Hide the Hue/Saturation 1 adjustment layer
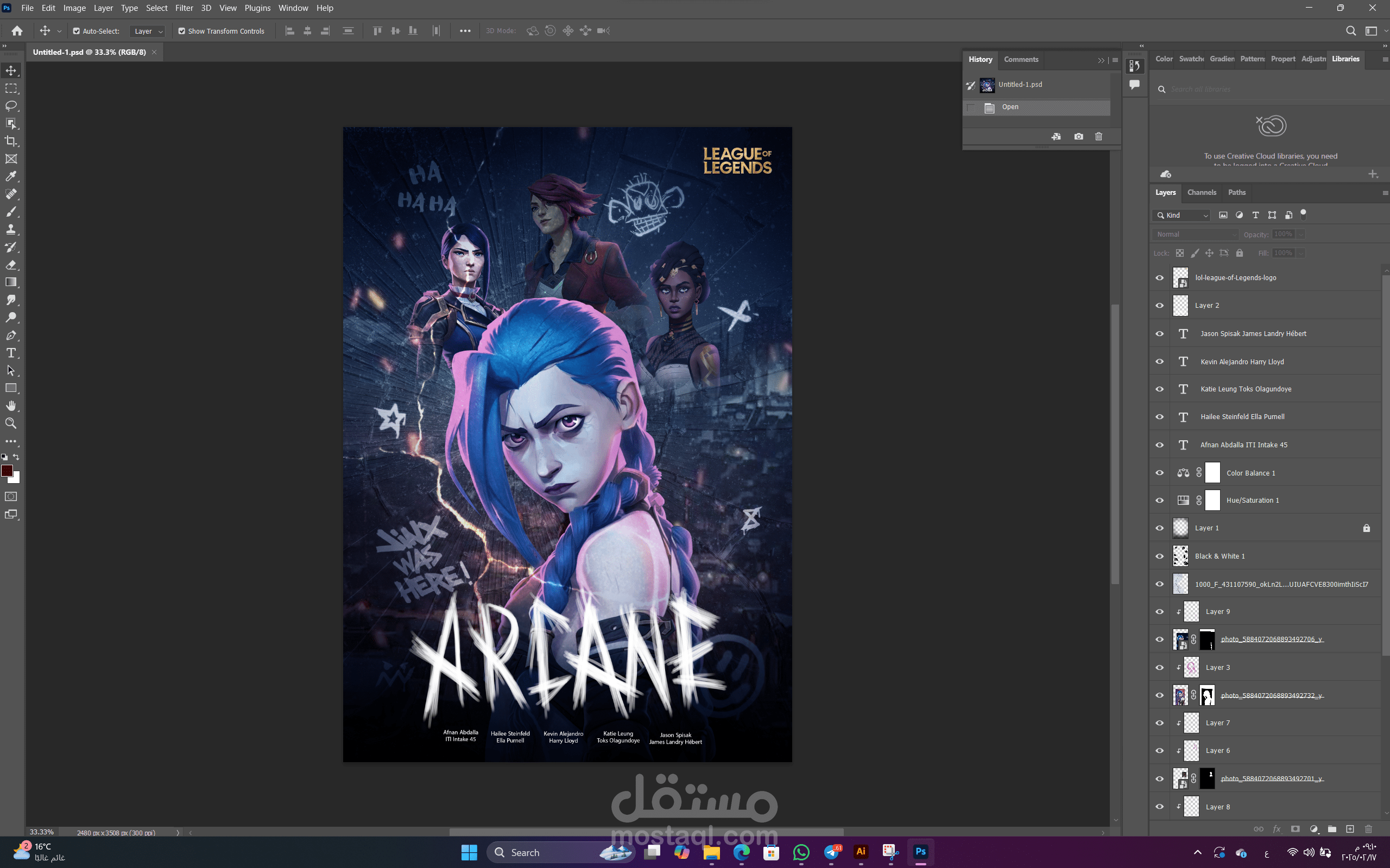This screenshot has width=1390, height=868. 1159,500
